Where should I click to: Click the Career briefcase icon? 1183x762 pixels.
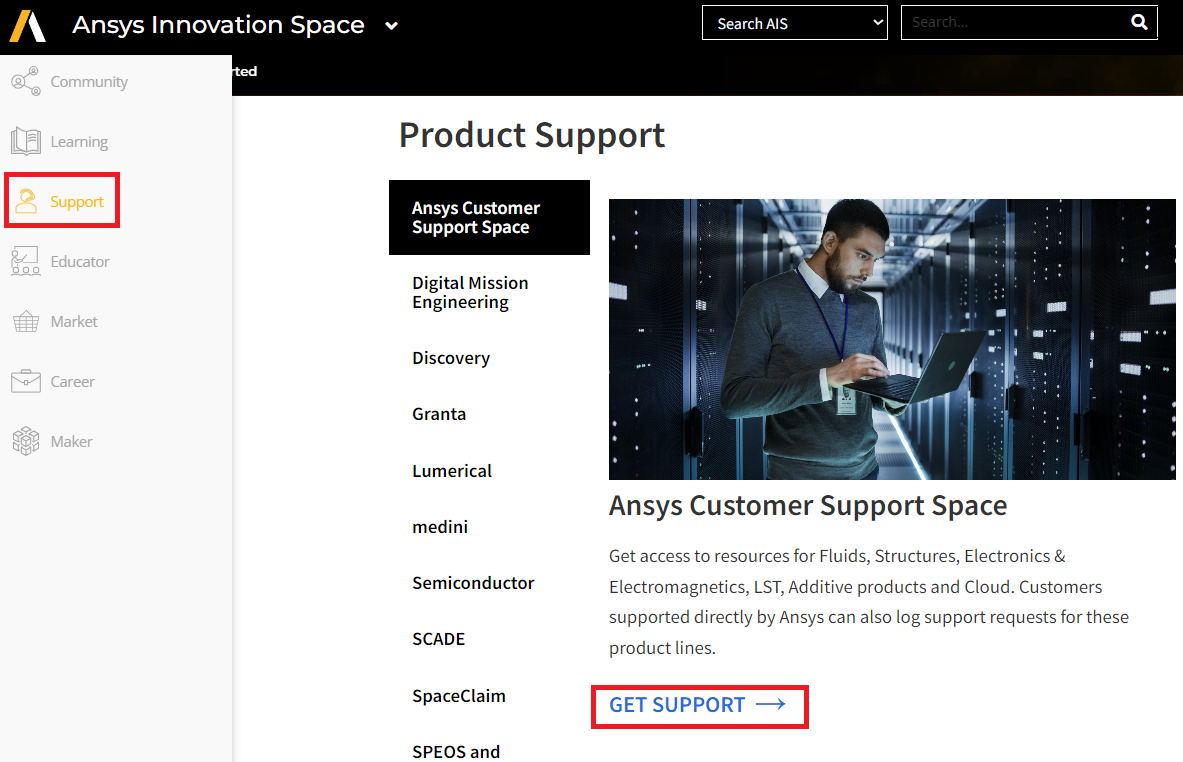pos(26,381)
